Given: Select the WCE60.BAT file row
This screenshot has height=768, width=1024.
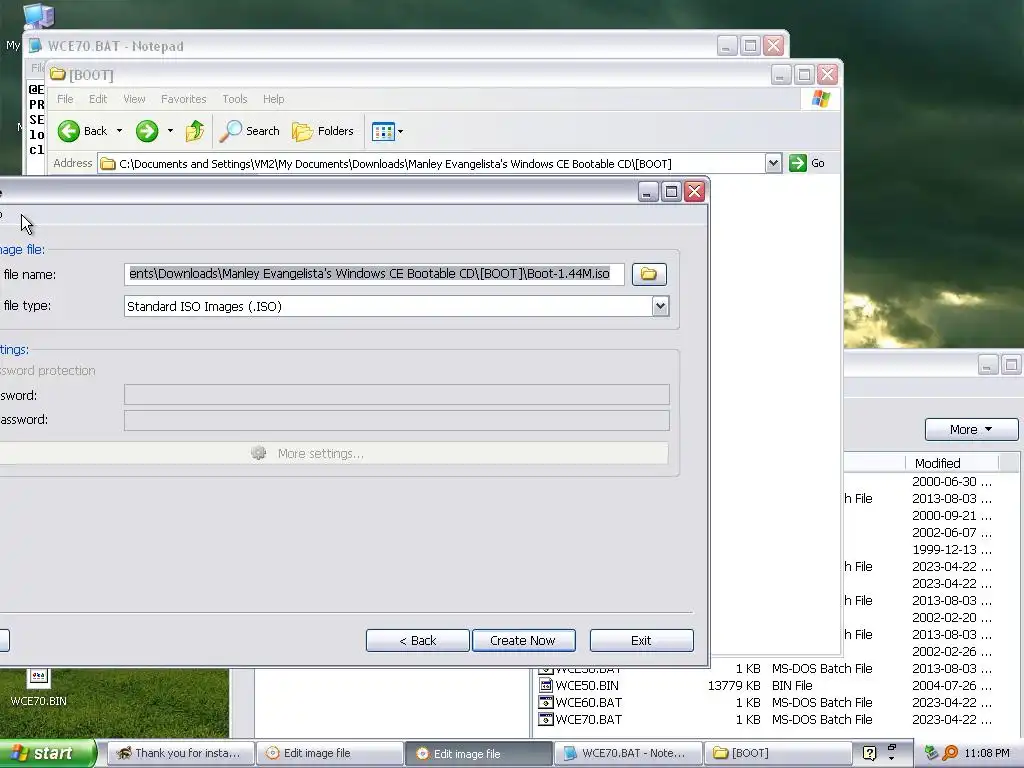Looking at the screenshot, I should click(766, 703).
